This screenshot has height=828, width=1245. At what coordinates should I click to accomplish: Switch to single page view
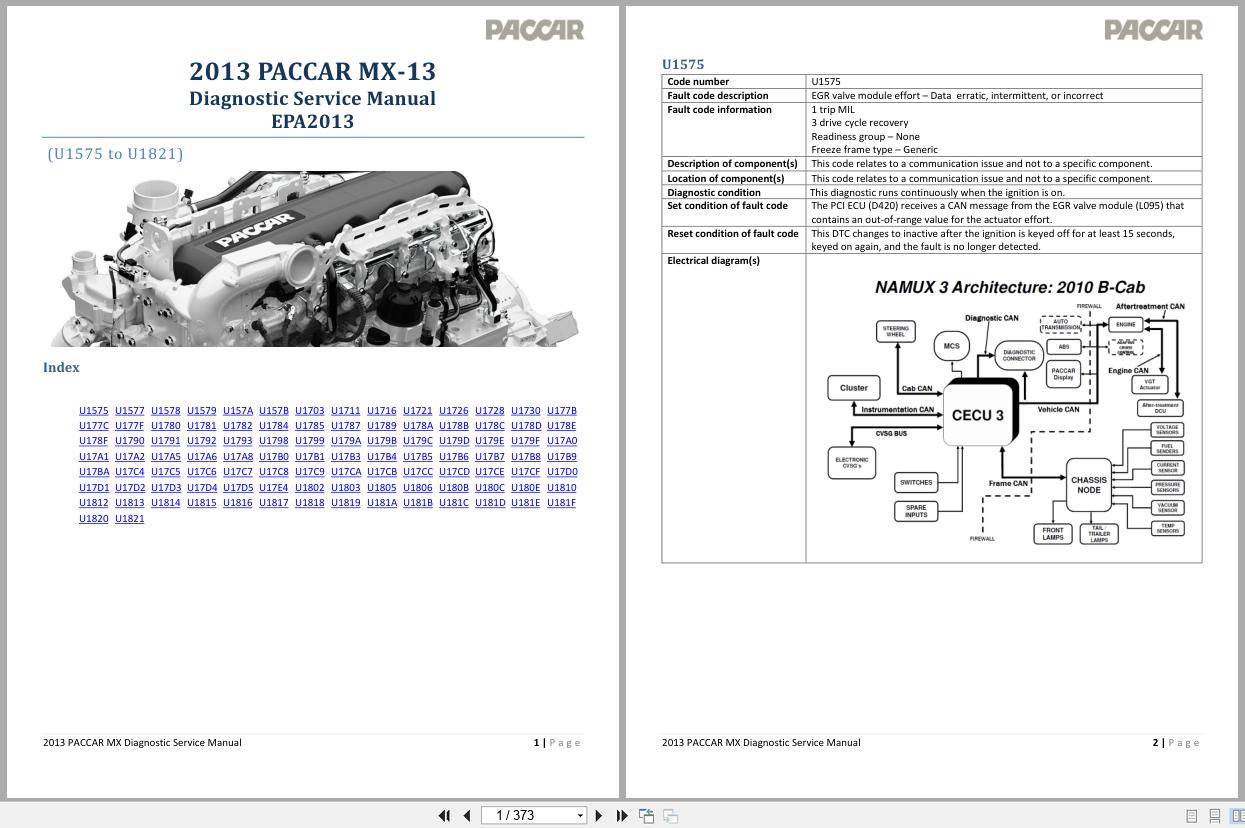click(1191, 816)
